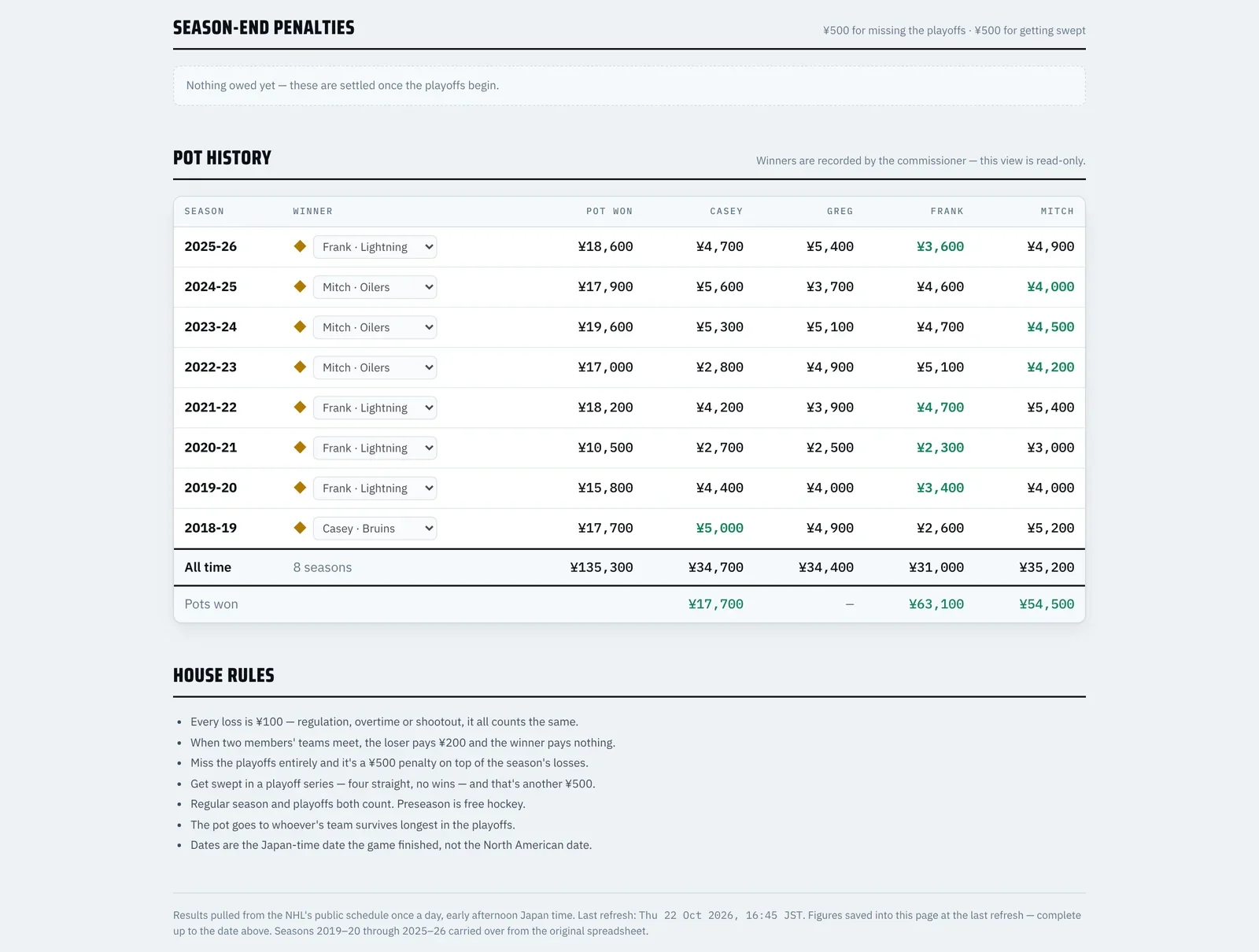The width and height of the screenshot is (1259, 952).
Task: Open the 2022-23 winner dropdown
Action: coord(375,367)
